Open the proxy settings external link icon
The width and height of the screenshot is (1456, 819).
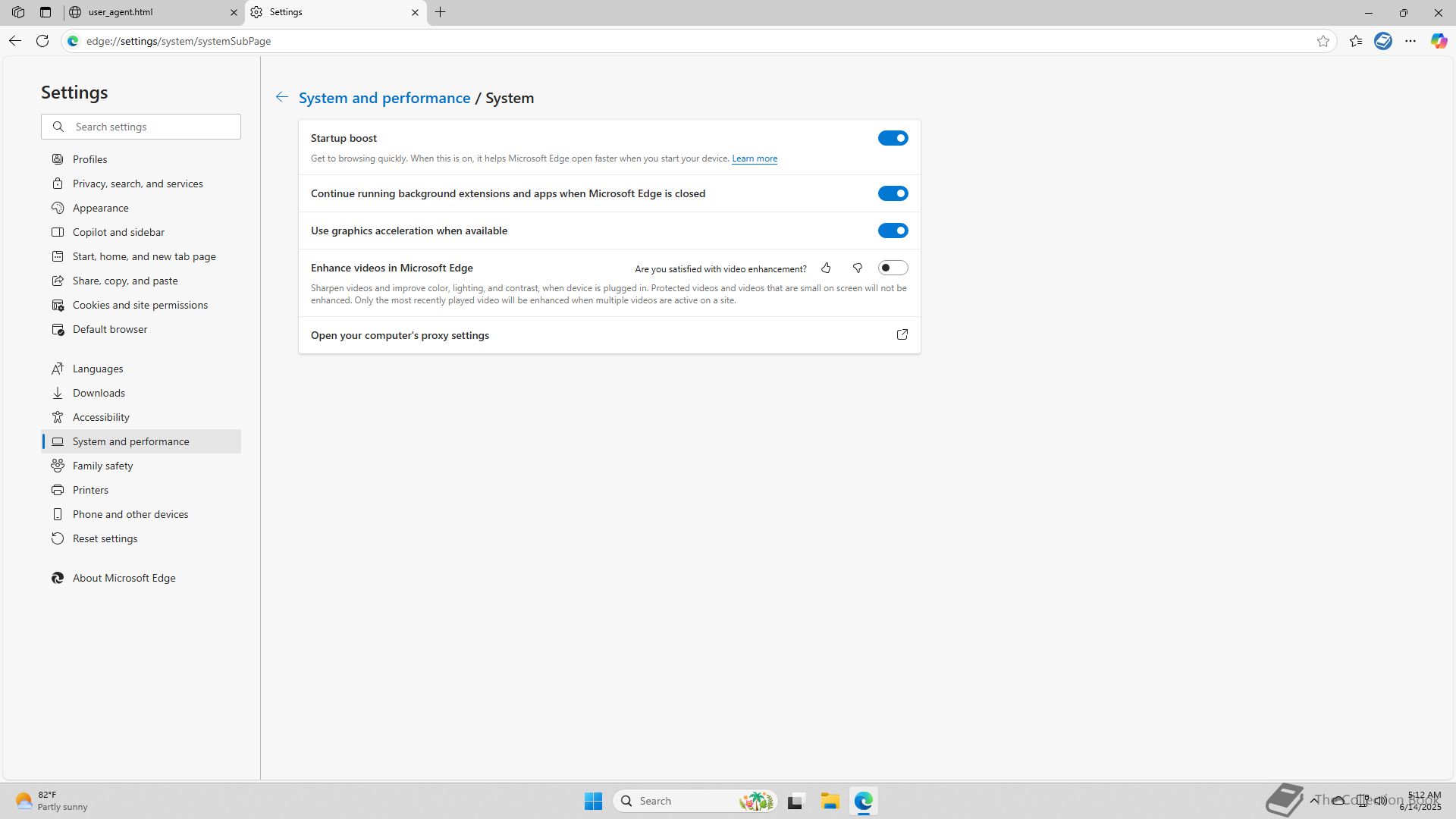coord(902,335)
